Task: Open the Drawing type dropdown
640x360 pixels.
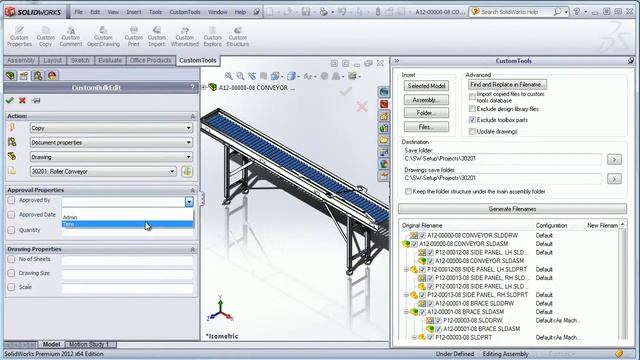Action: click(x=111, y=157)
